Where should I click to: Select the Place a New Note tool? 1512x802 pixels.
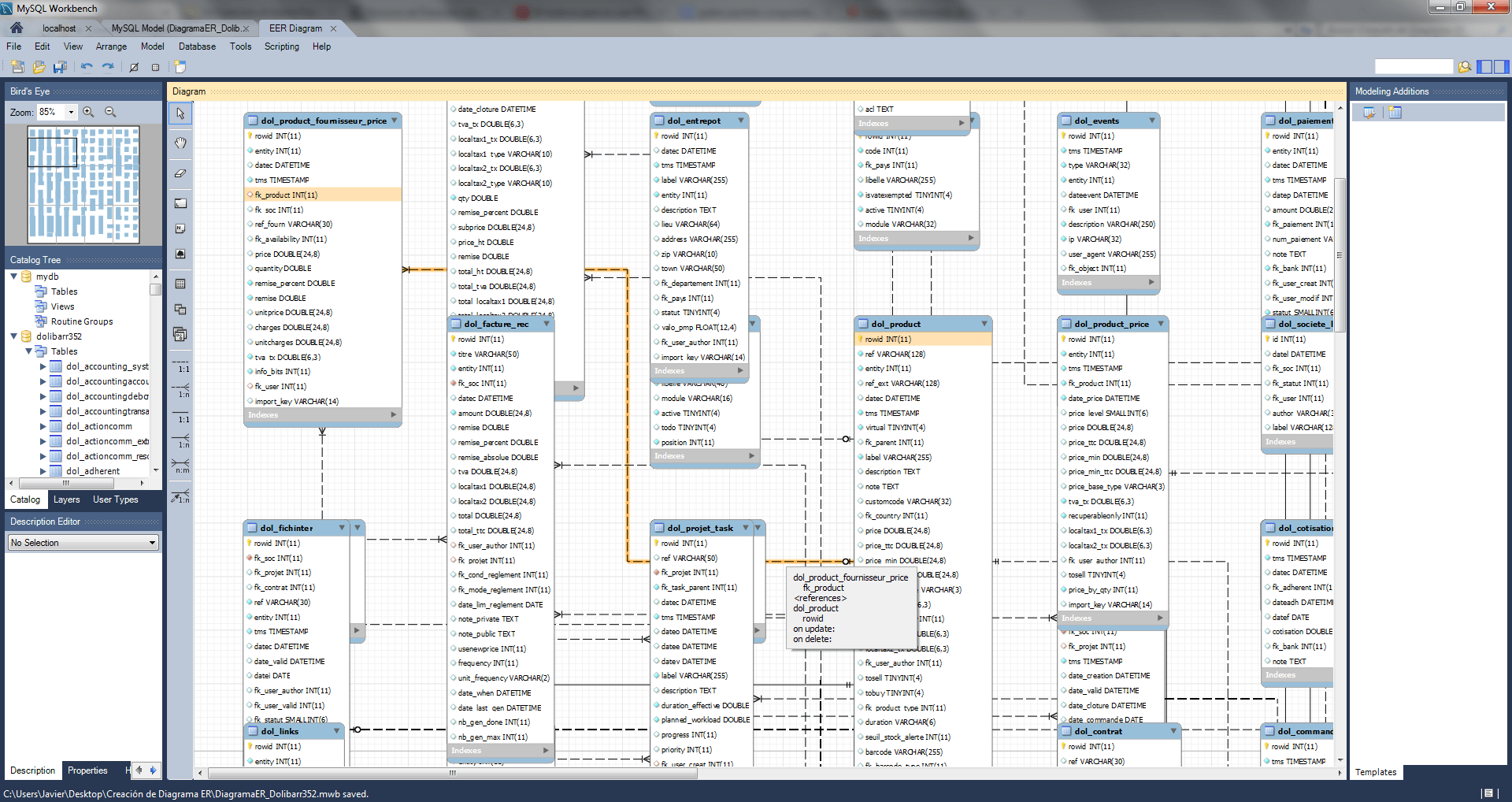[x=180, y=228]
